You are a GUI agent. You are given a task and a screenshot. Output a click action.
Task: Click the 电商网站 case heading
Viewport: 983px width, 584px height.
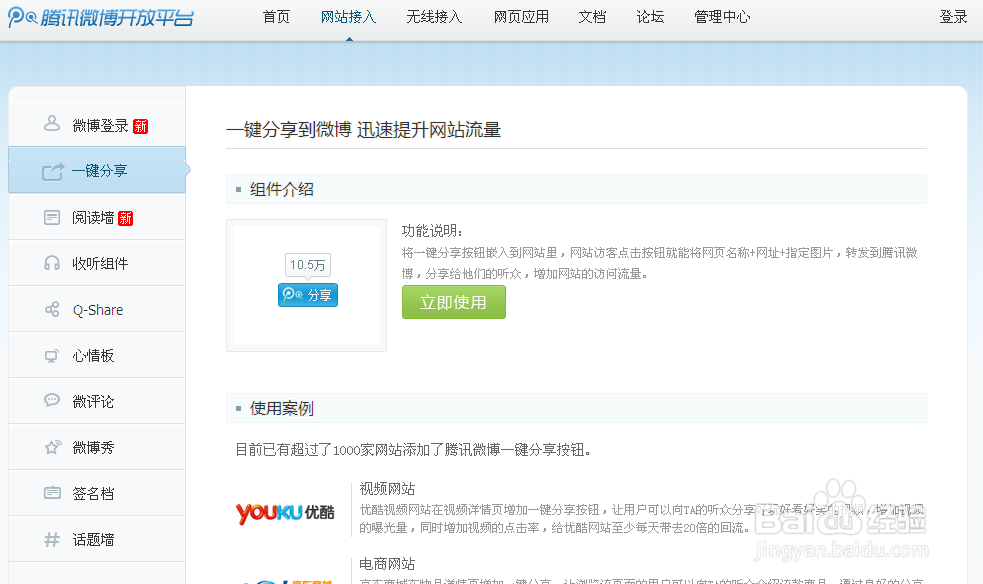[x=387, y=564]
